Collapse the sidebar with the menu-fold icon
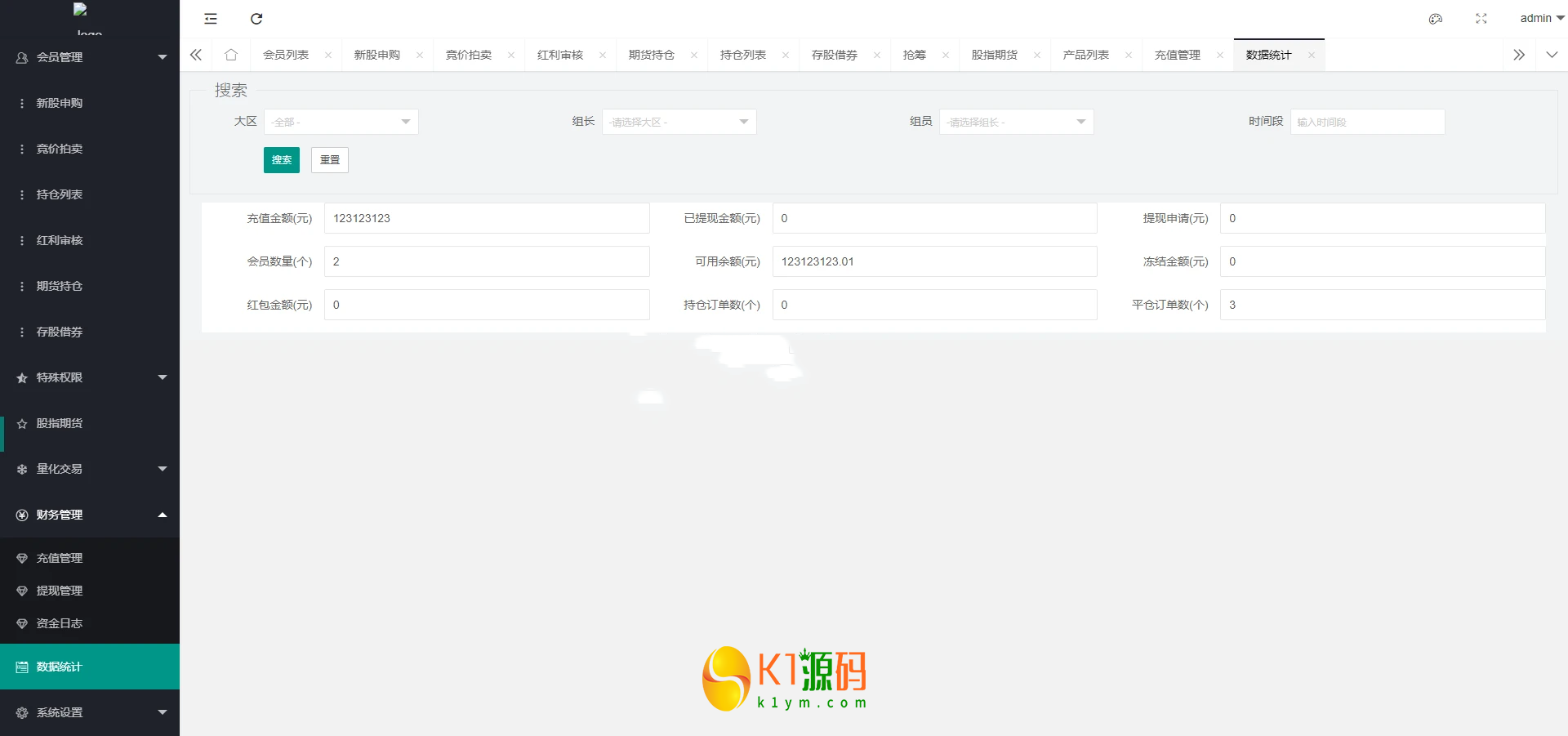1568x736 pixels. pos(211,19)
